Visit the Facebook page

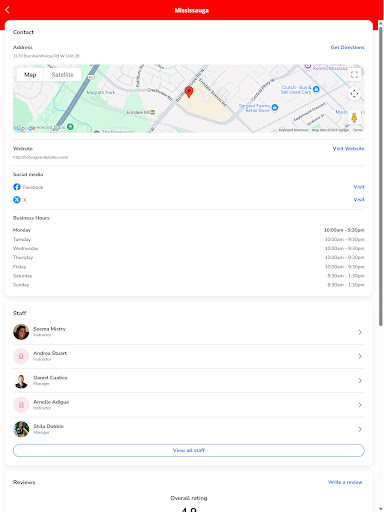point(359,187)
